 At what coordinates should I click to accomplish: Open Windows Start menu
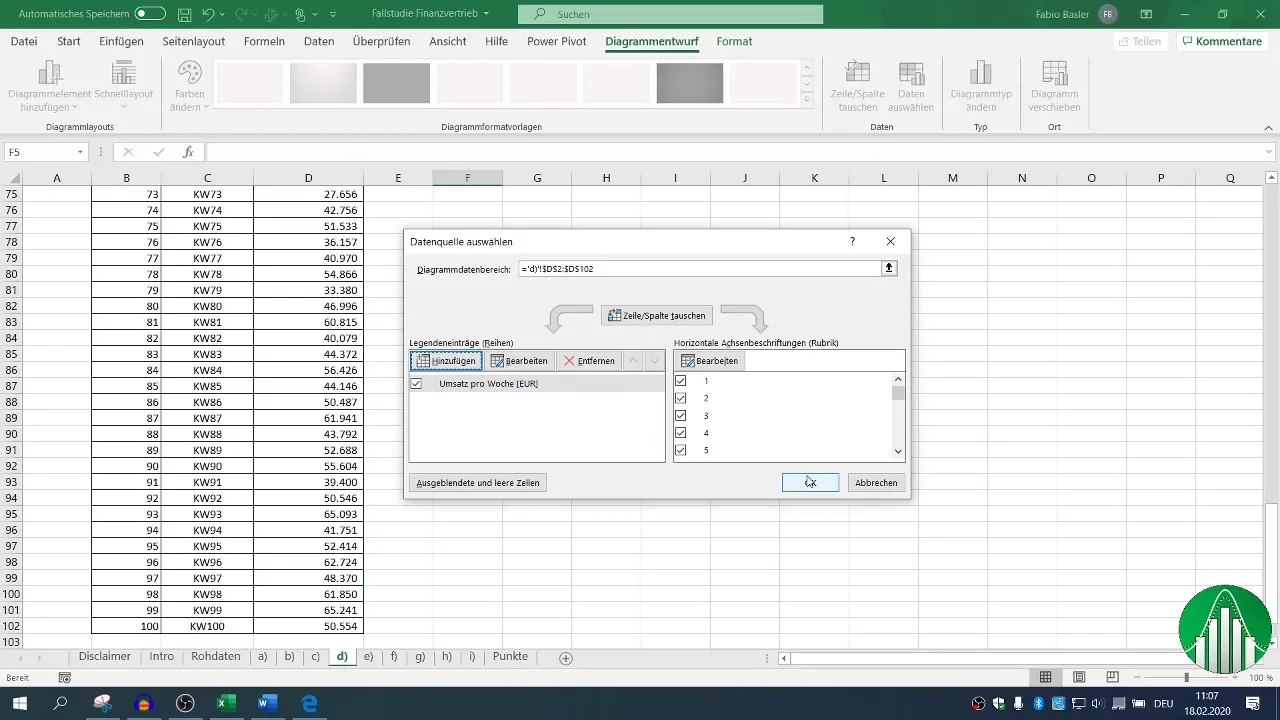(x=19, y=703)
